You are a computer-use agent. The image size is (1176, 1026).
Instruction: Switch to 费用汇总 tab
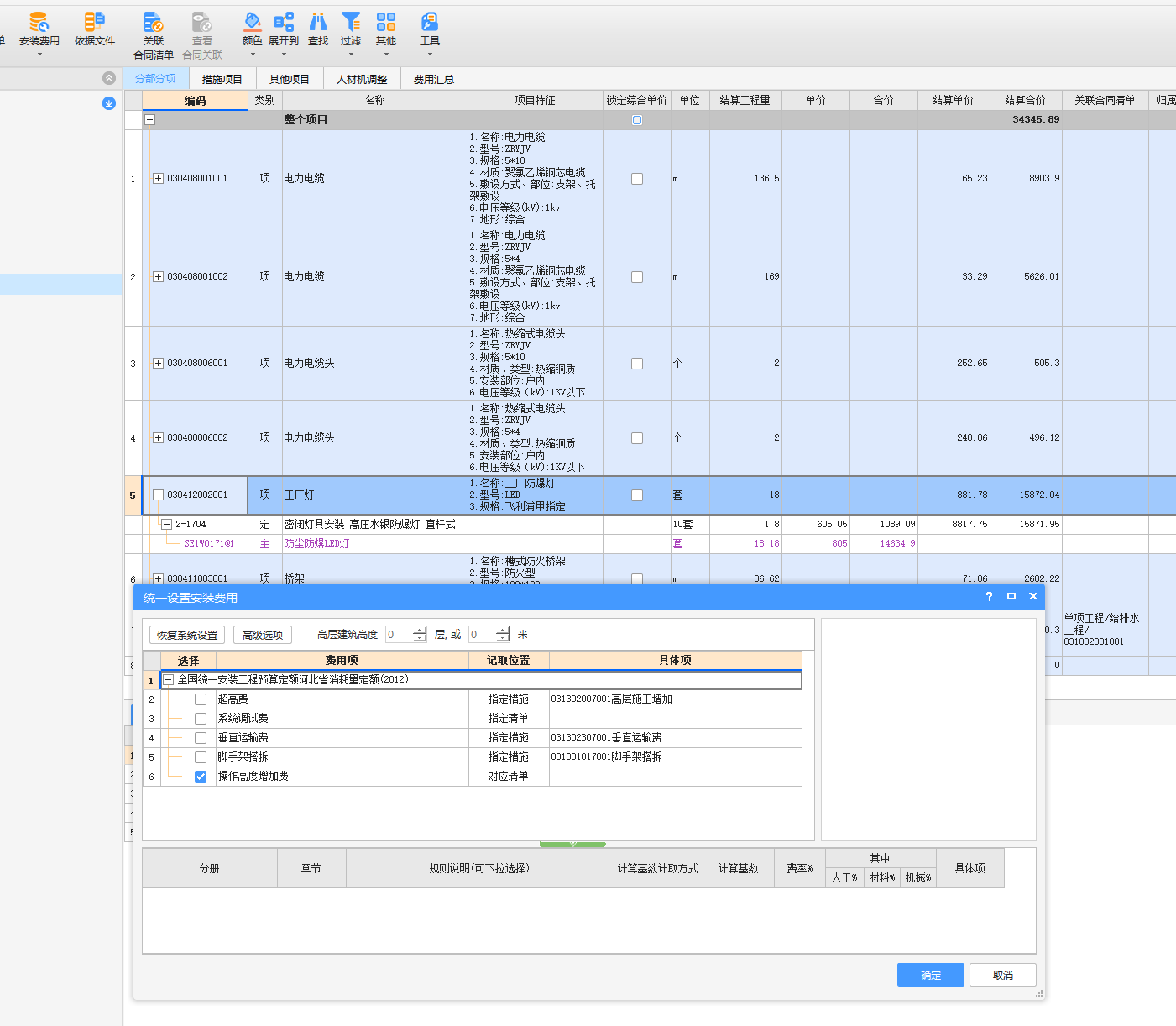(434, 79)
